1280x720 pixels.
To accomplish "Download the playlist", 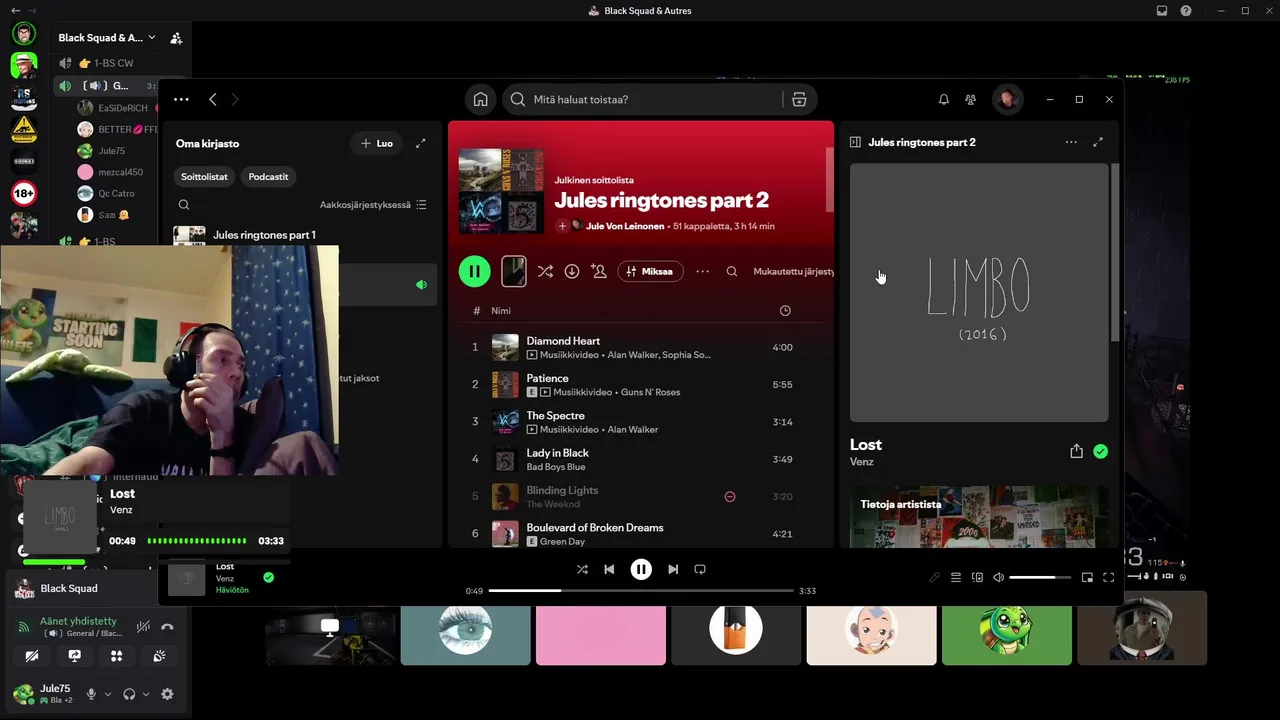I will (572, 271).
